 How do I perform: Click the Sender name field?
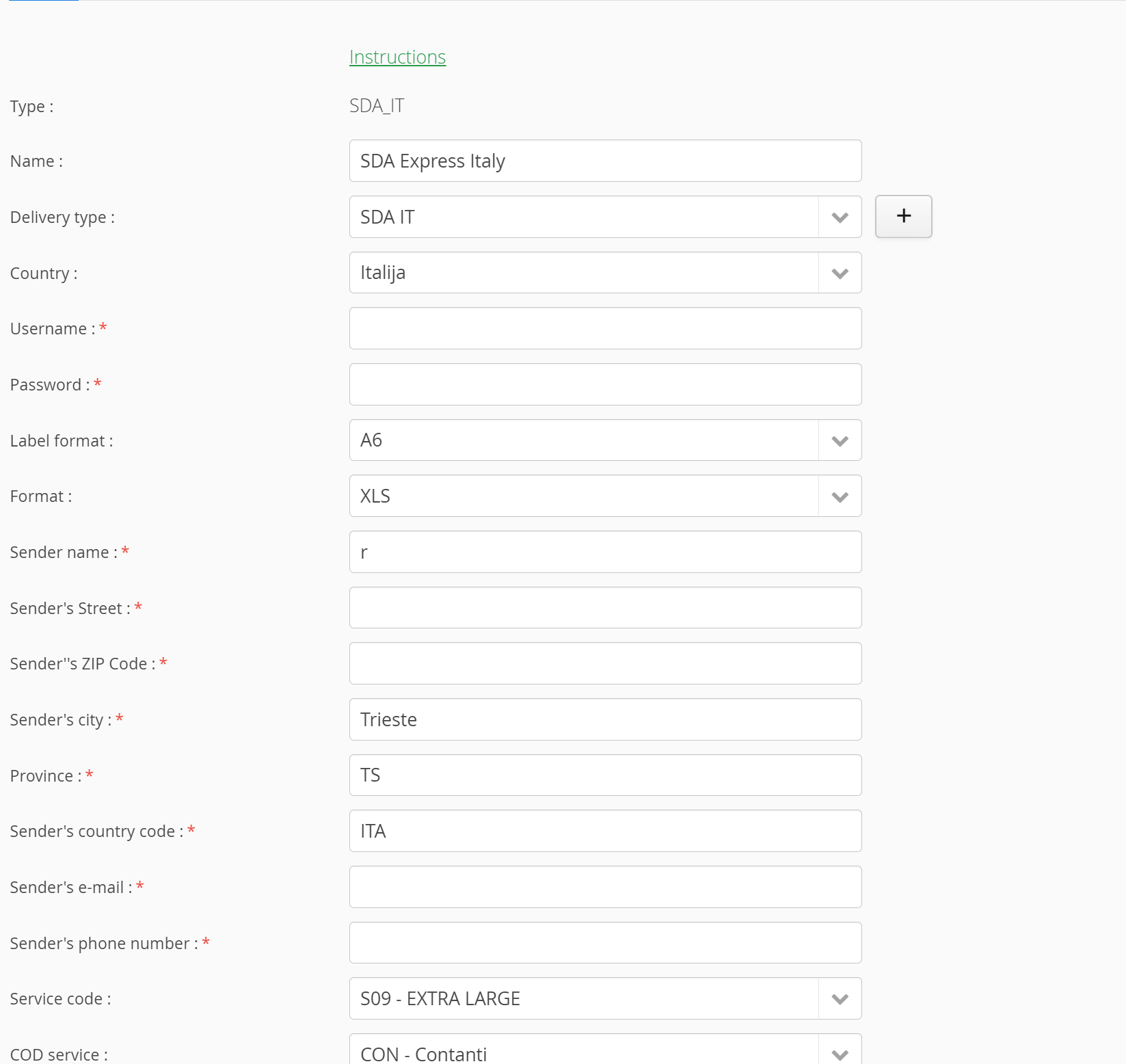tap(605, 552)
